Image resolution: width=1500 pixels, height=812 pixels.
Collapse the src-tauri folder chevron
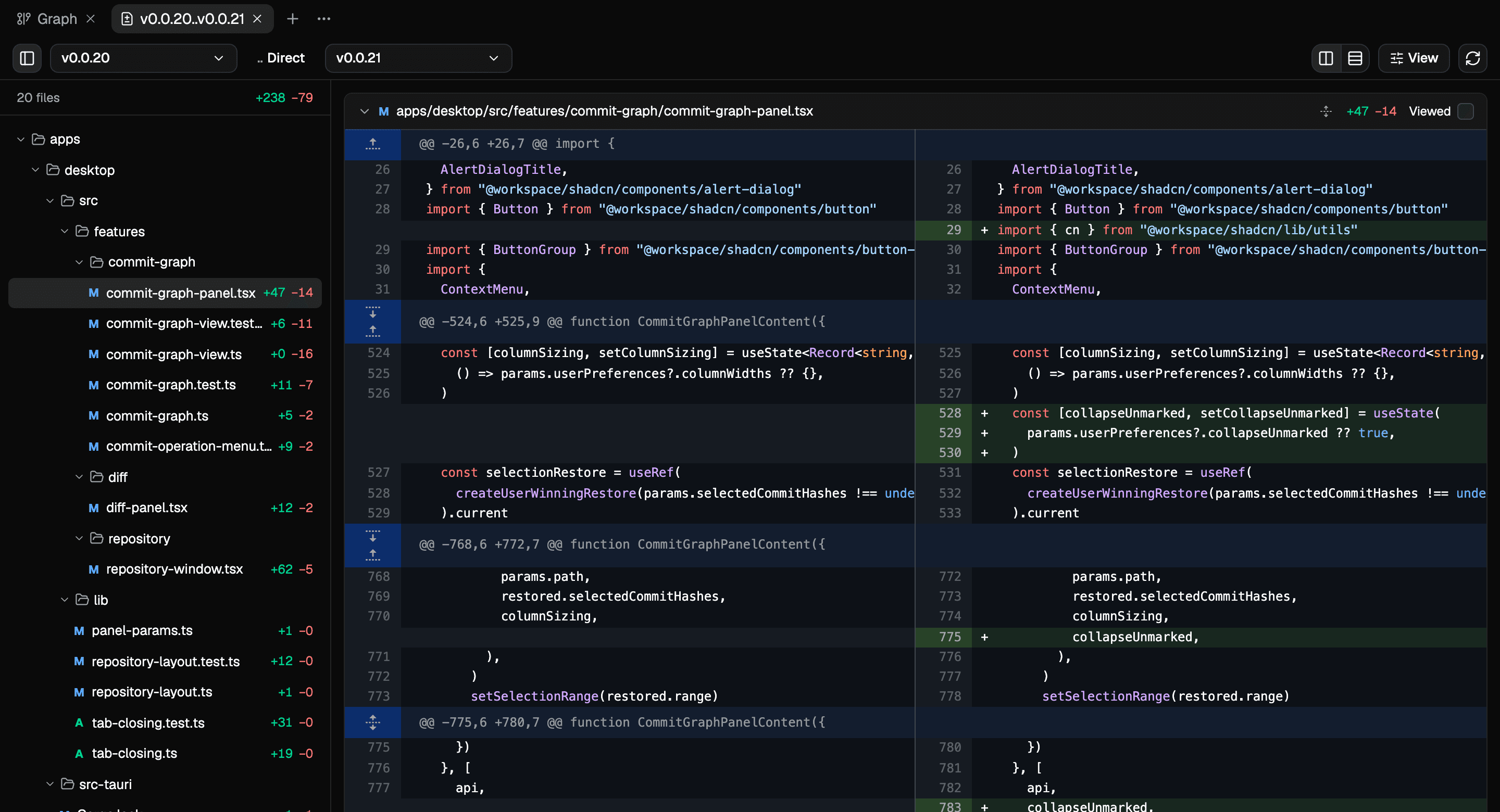(50, 784)
